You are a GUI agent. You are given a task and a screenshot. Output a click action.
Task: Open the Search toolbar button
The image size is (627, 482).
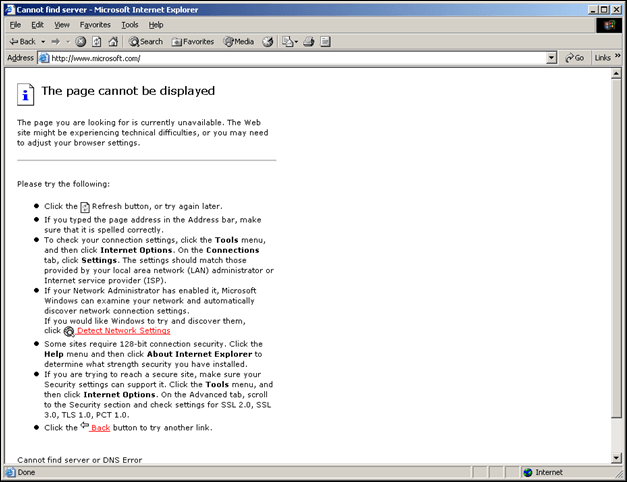[146, 42]
